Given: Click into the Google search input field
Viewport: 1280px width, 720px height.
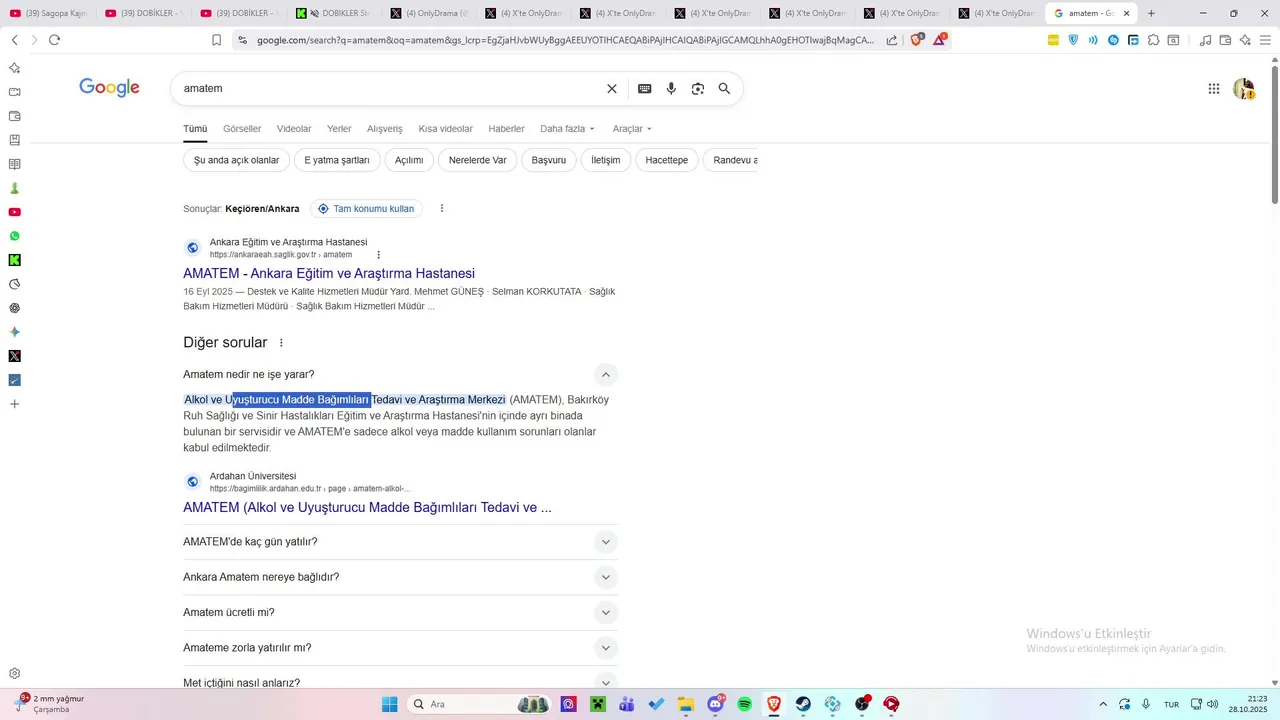Looking at the screenshot, I should click(390, 89).
